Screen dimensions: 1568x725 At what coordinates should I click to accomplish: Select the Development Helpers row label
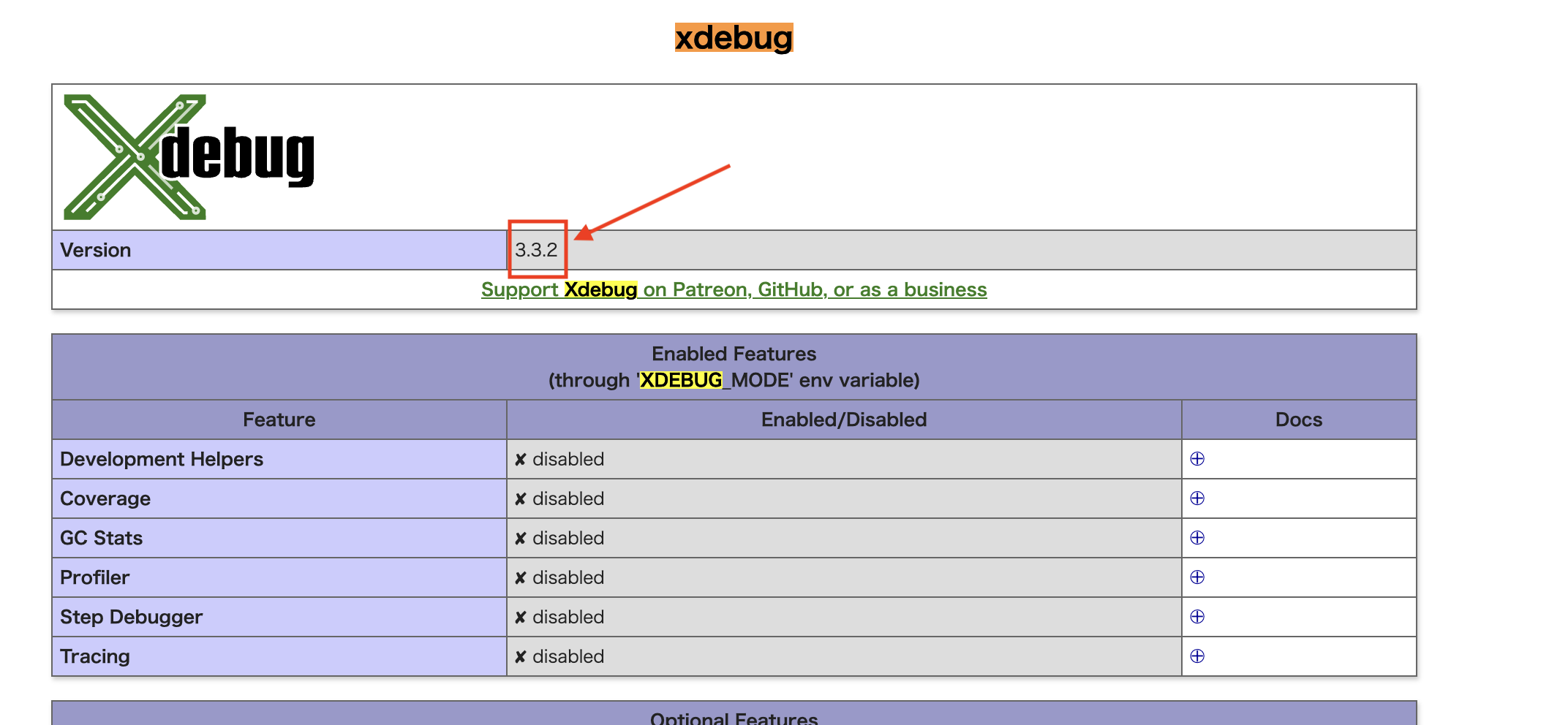162,459
